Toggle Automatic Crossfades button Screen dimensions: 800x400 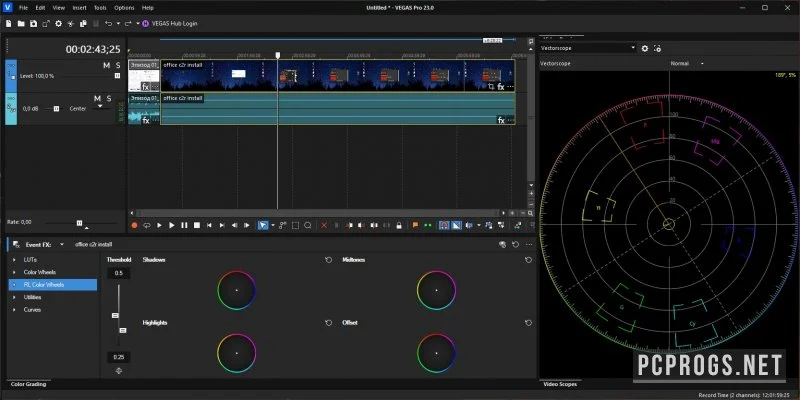(x=456, y=225)
